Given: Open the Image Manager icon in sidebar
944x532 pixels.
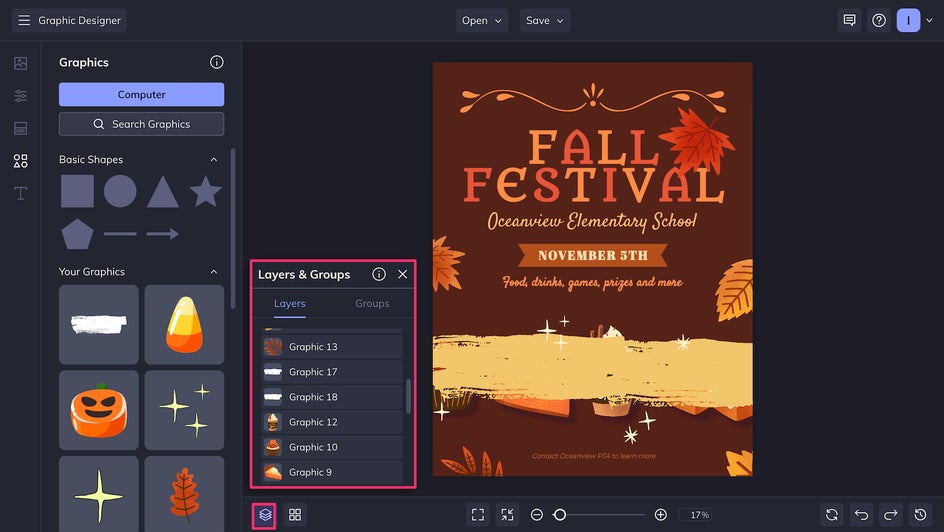Looking at the screenshot, I should 20,63.
